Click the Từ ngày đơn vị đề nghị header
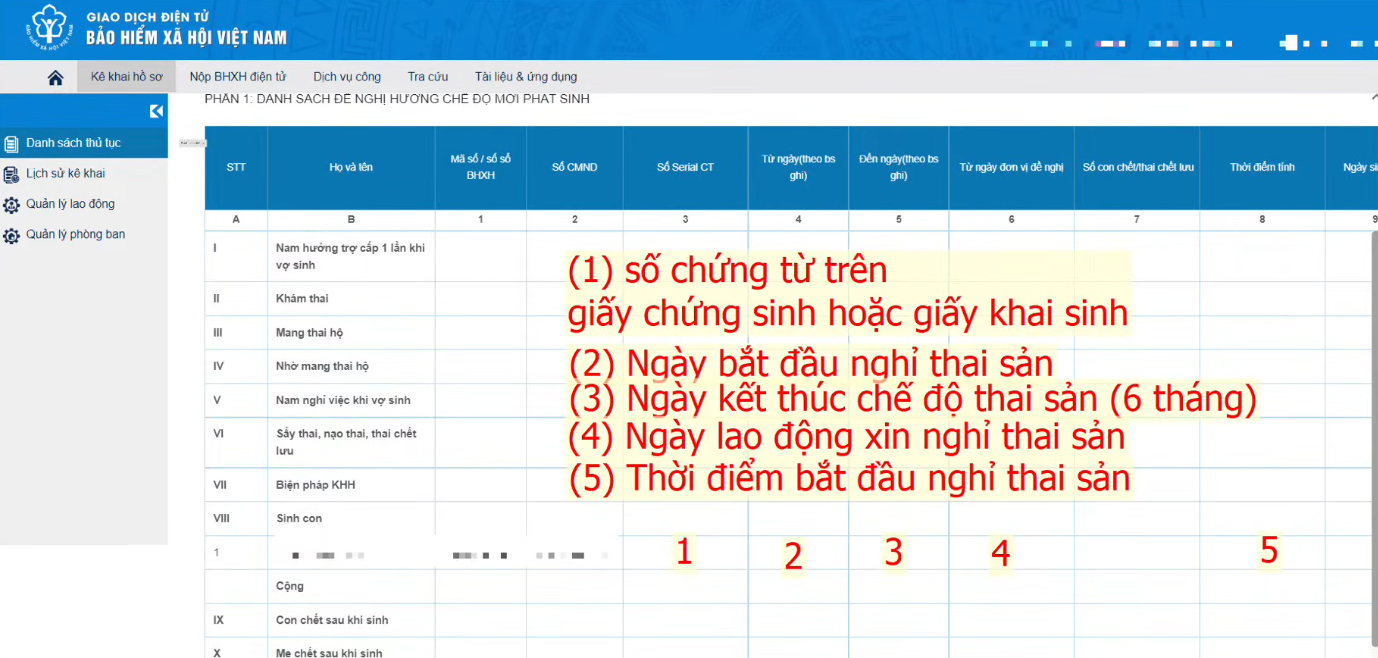 point(1012,167)
